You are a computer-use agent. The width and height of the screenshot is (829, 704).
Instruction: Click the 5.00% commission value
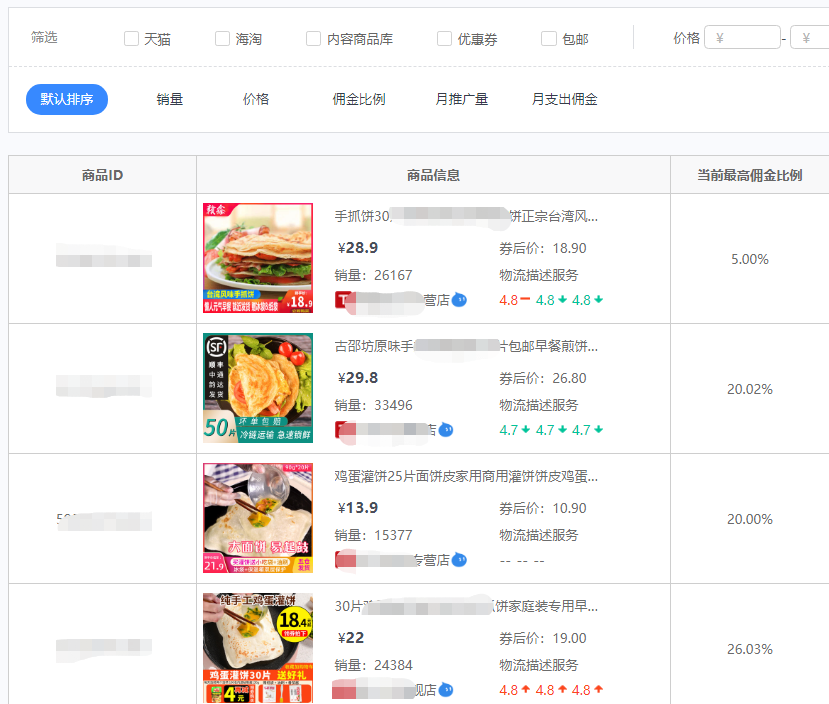[x=750, y=259]
